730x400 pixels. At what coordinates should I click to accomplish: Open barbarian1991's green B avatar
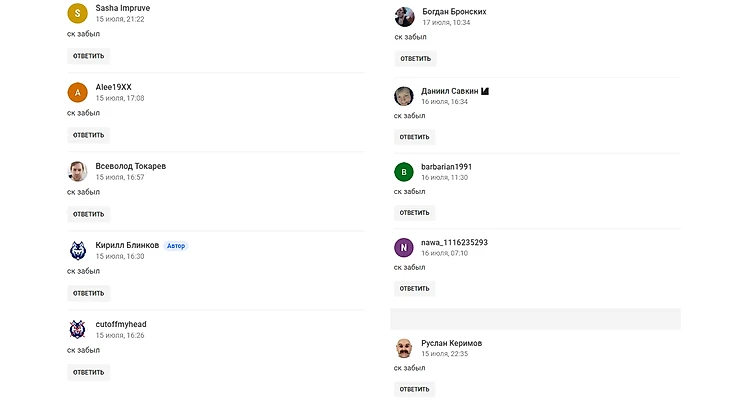(x=404, y=172)
